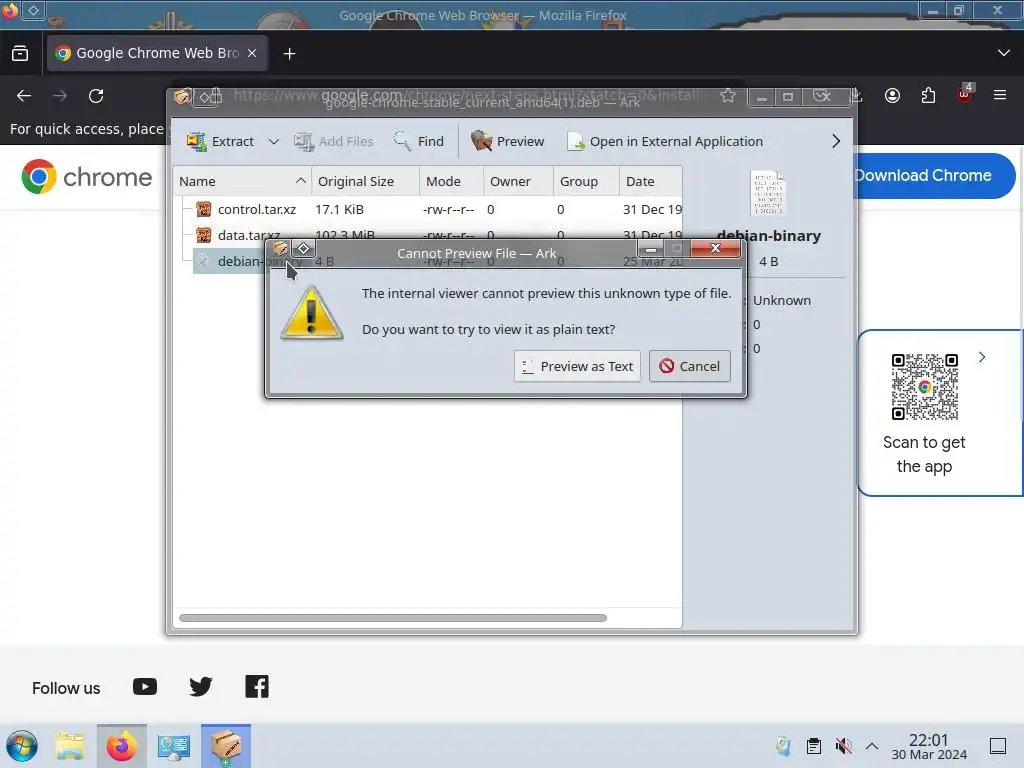This screenshot has height=768, width=1024.
Task: Open the Twitter follow link
Action: coord(200,687)
